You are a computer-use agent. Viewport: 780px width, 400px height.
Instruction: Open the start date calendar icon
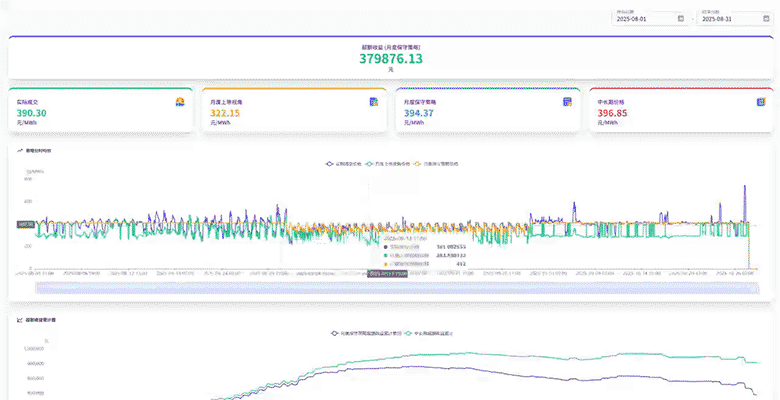(x=681, y=18)
